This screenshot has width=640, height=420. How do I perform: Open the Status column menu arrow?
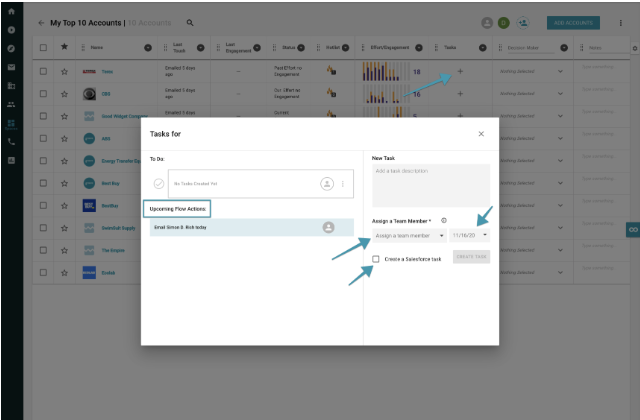coord(301,47)
